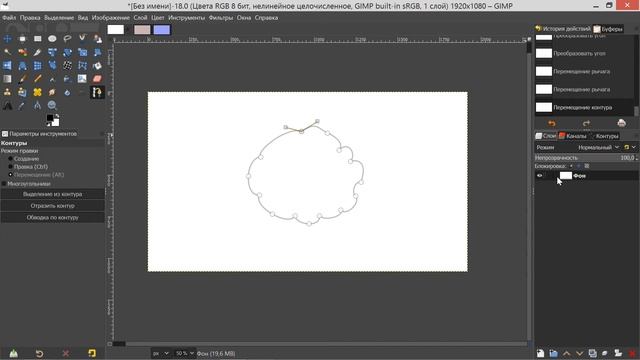This screenshot has height=360, width=640.
Task: Switch to the Каналы tab
Action: [573, 136]
